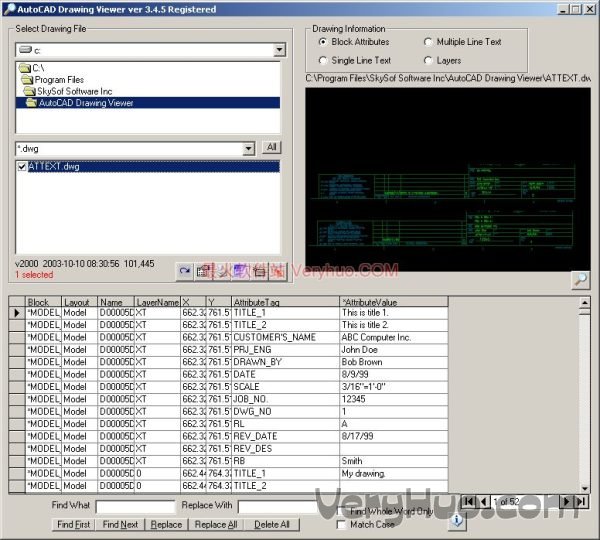Click the Layout column header
Screen dimensions: 600x540
coord(79,302)
